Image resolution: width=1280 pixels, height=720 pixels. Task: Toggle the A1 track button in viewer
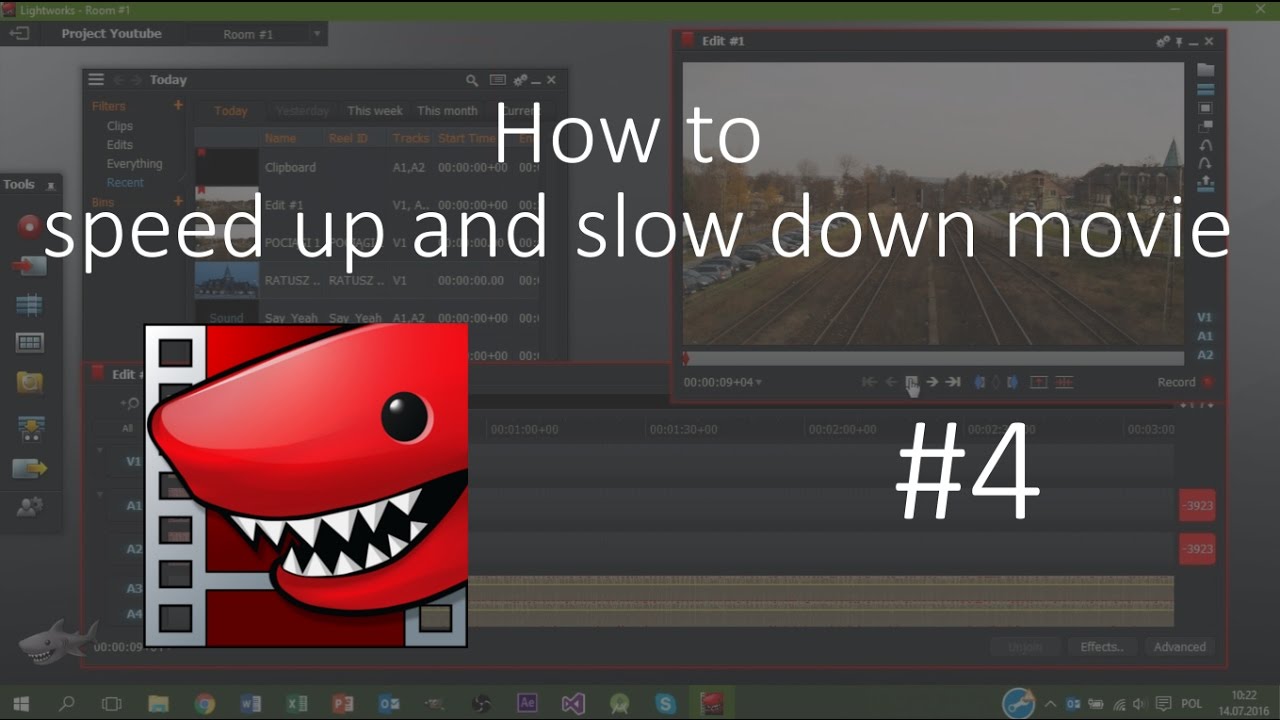pyautogui.click(x=1205, y=336)
